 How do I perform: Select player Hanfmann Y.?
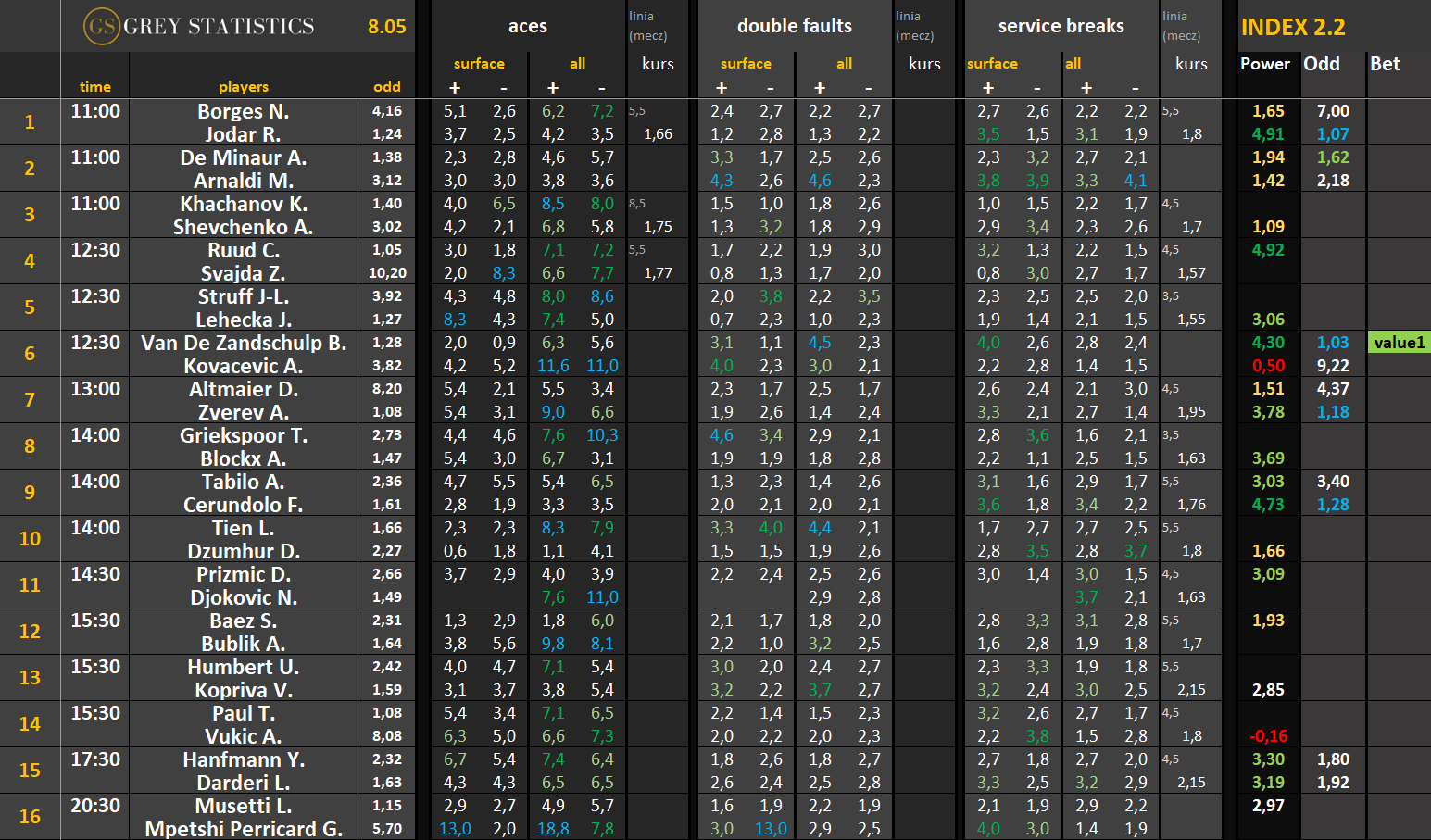click(244, 759)
